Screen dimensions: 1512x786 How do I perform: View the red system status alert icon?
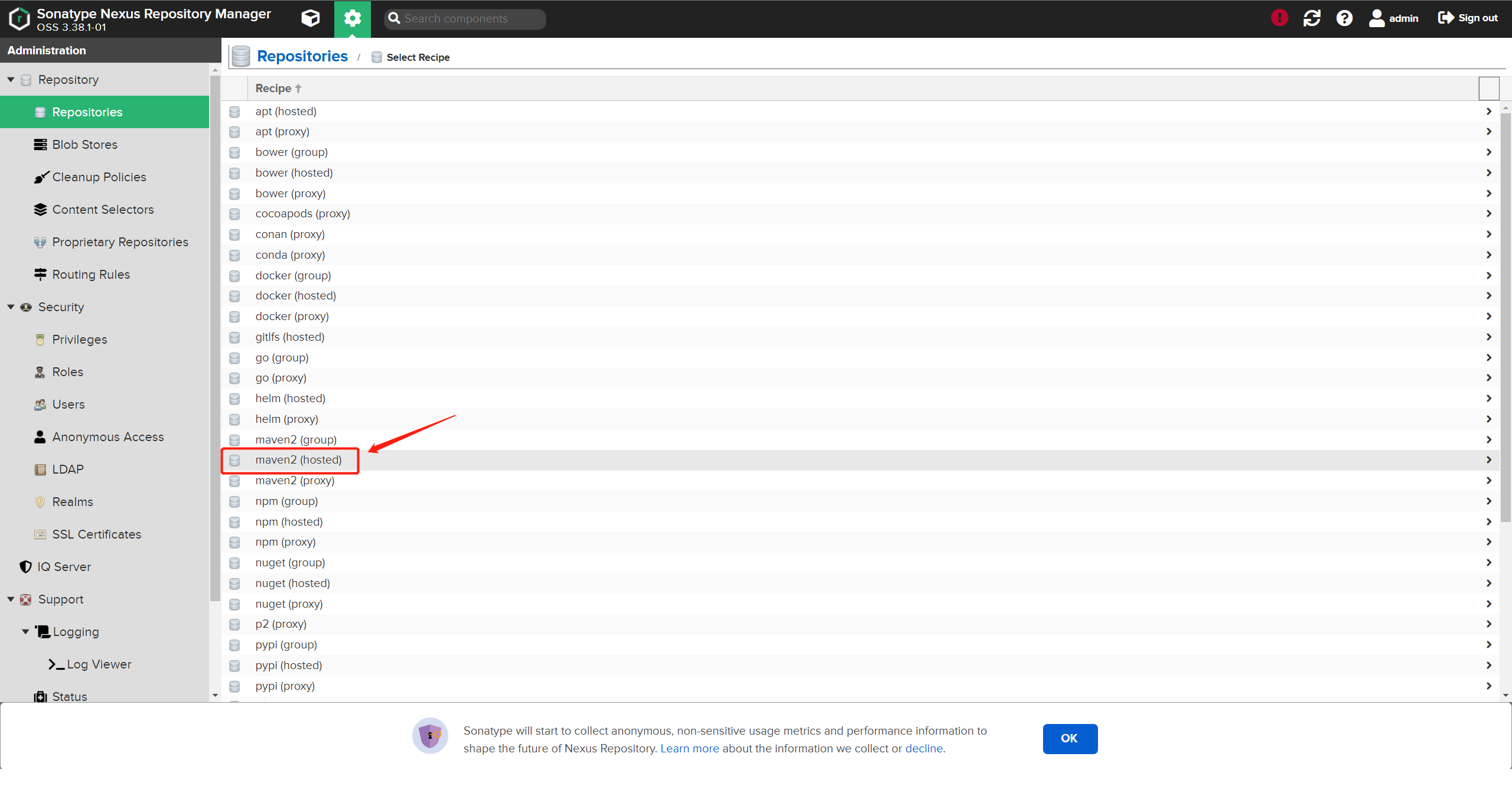(1279, 18)
